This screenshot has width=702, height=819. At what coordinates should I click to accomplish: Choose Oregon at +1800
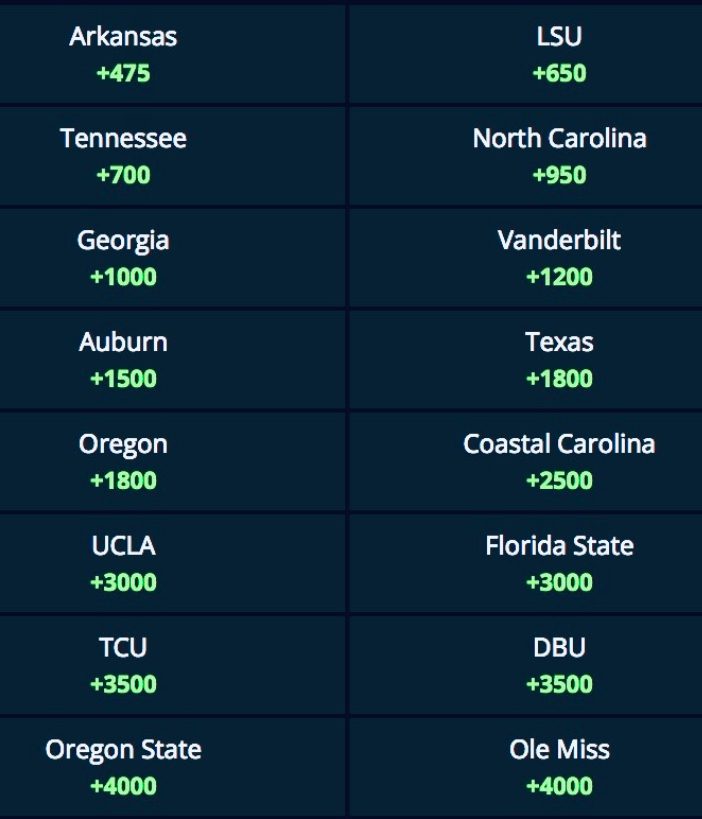[x=123, y=462]
